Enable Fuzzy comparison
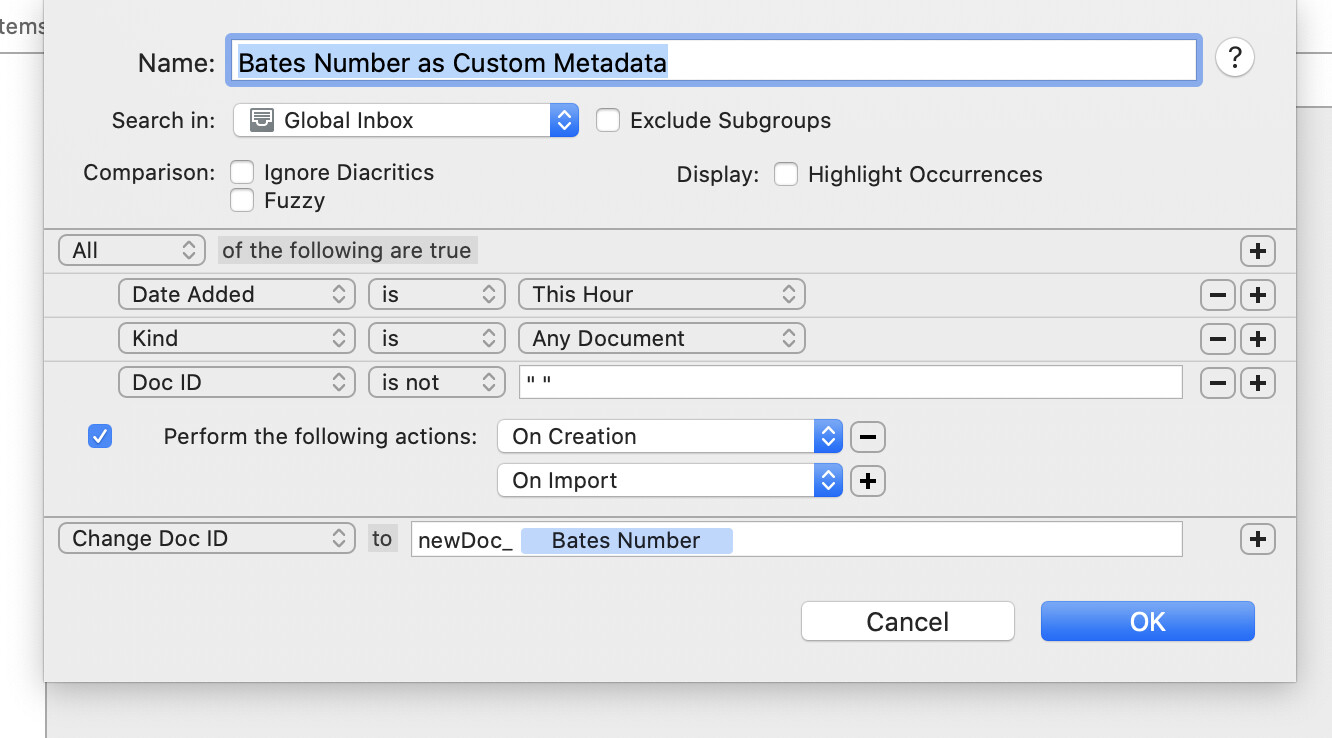The image size is (1332, 738). click(242, 201)
